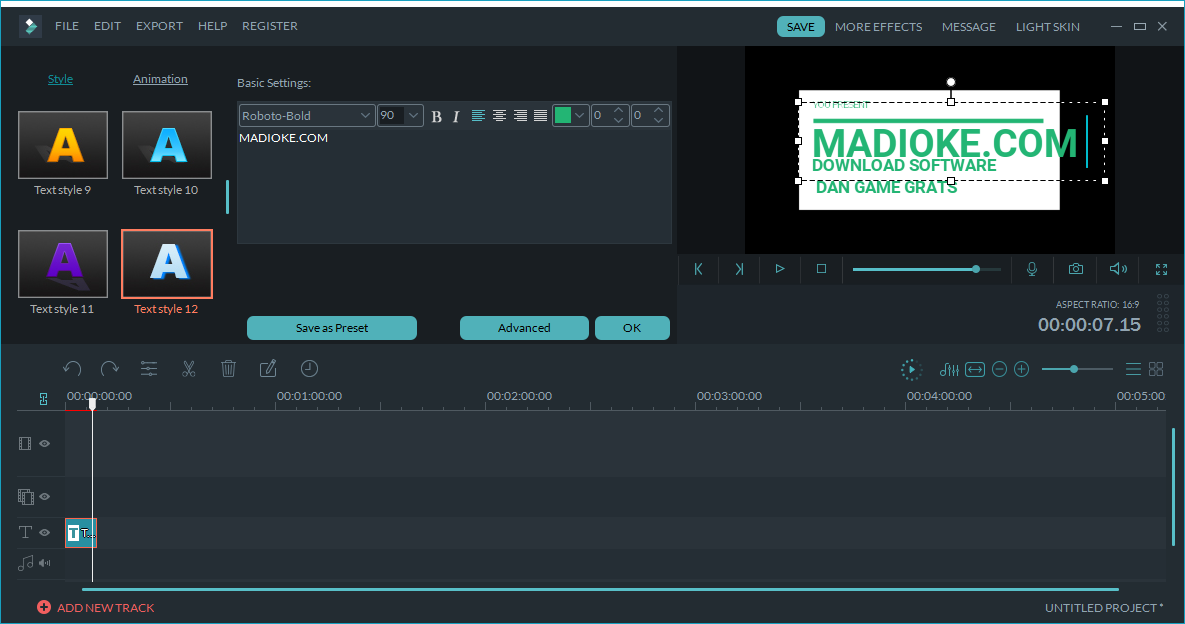The image size is (1185, 624).
Task: Toggle bold formatting
Action: pos(436,116)
